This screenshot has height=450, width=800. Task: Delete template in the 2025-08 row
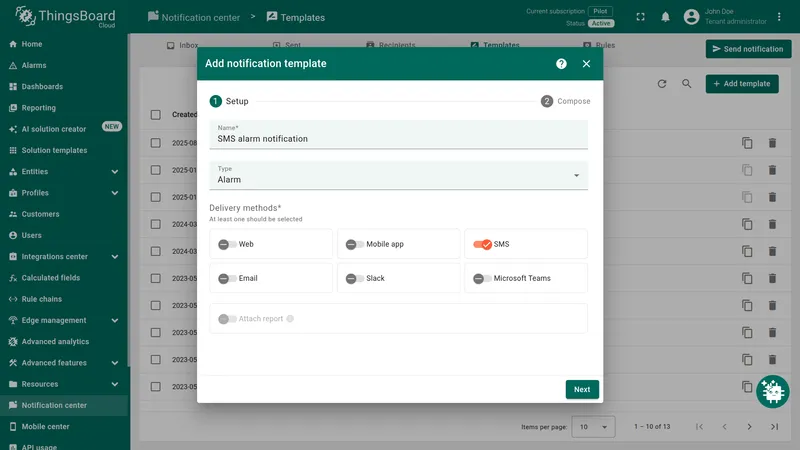(x=772, y=143)
